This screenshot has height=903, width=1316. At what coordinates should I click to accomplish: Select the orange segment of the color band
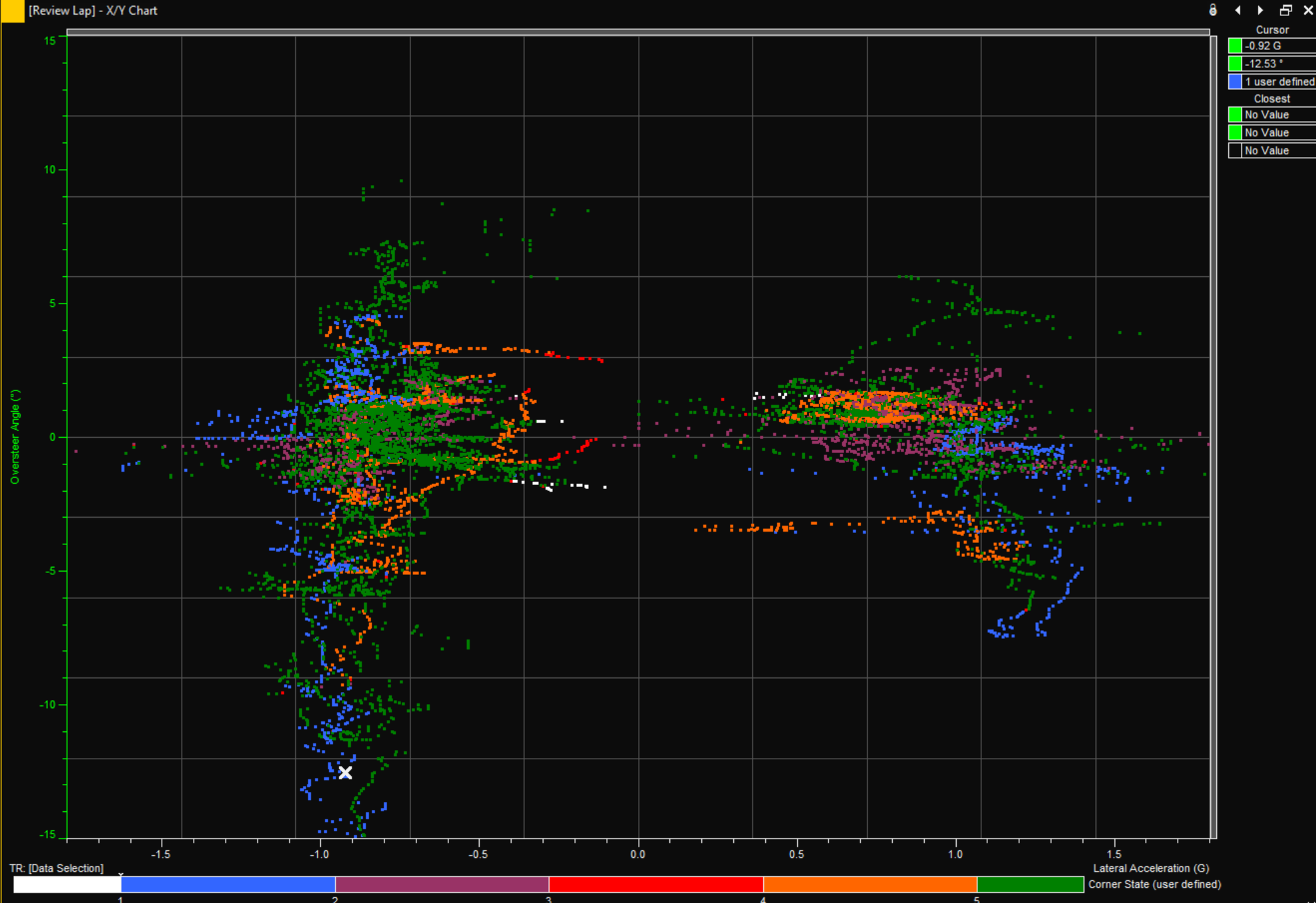point(870,884)
